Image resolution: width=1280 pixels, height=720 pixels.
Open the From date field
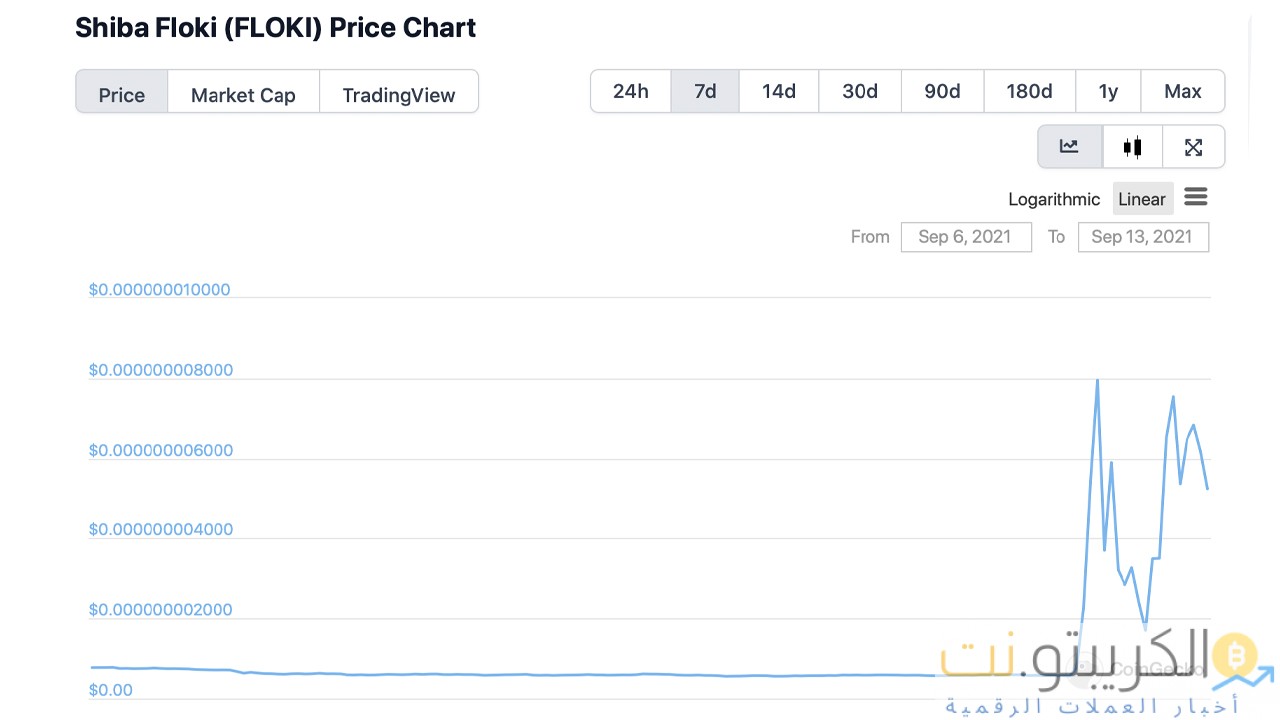click(965, 237)
